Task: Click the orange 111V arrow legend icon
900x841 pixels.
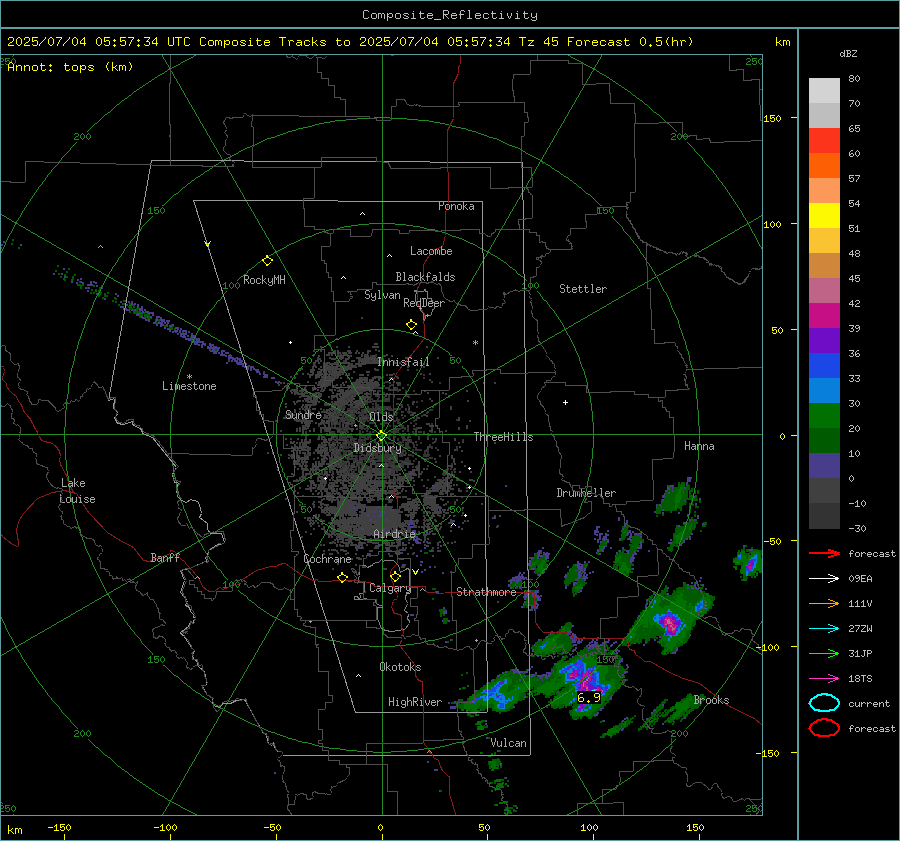Action: 824,603
